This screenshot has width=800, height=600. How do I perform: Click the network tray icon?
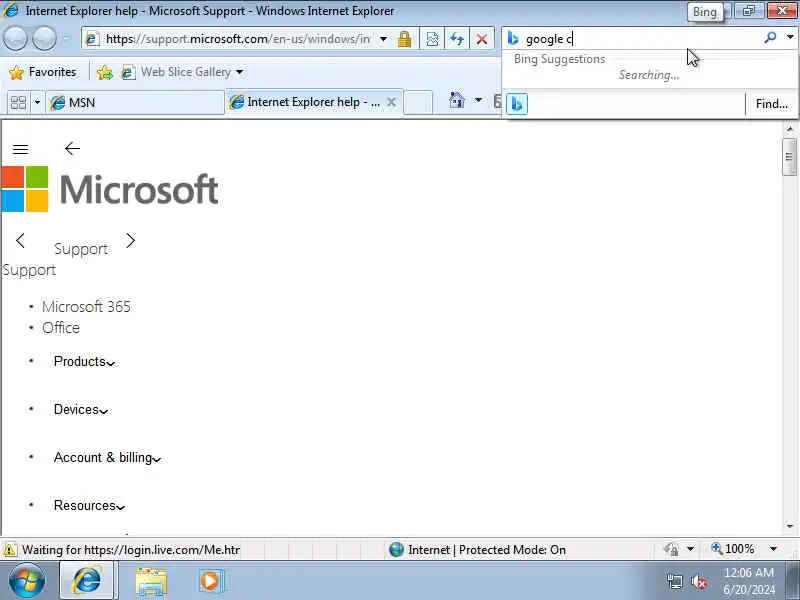click(x=674, y=581)
